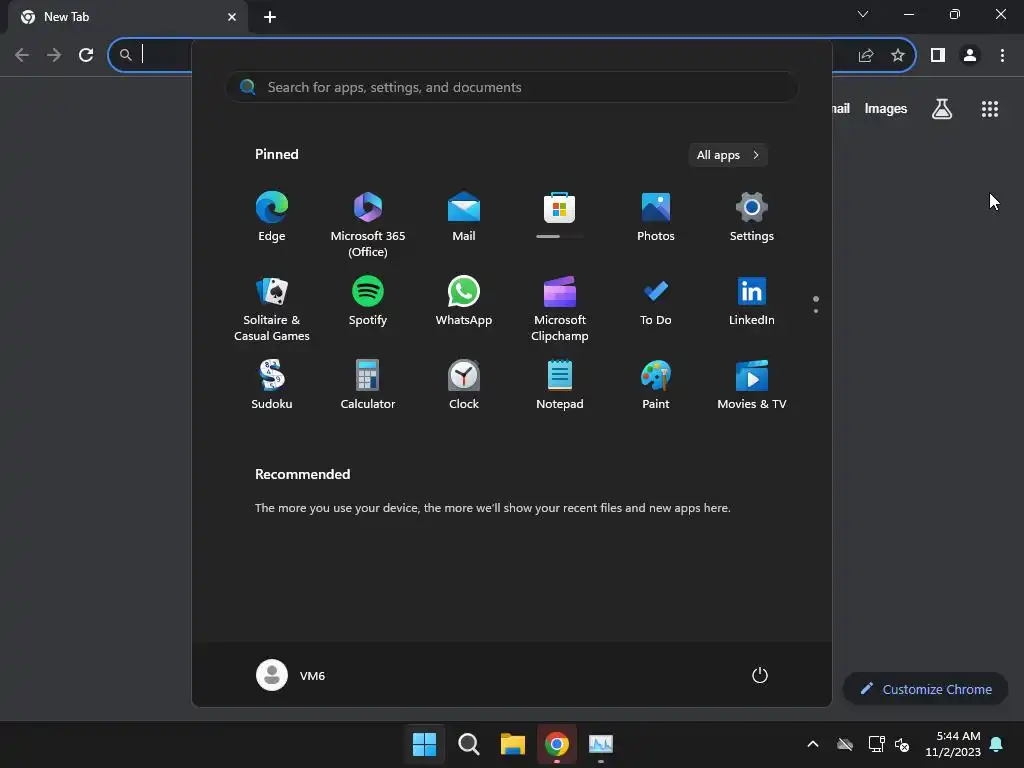Open Chrome tab search chevron
This screenshot has height=768, width=1024.
click(x=863, y=14)
